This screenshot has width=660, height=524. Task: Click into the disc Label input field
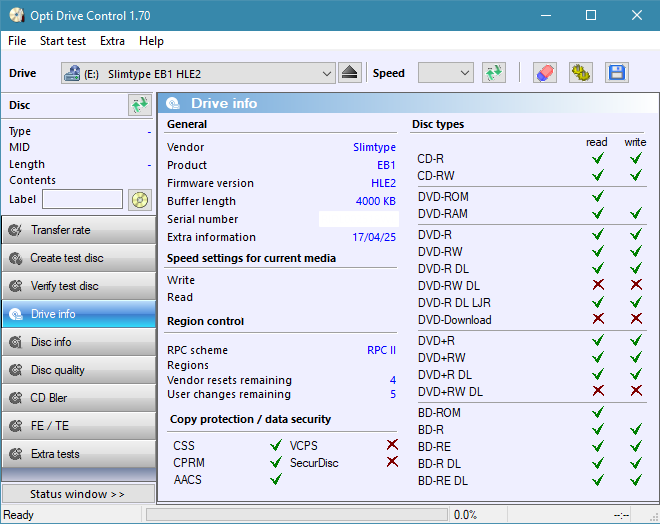tap(82, 199)
